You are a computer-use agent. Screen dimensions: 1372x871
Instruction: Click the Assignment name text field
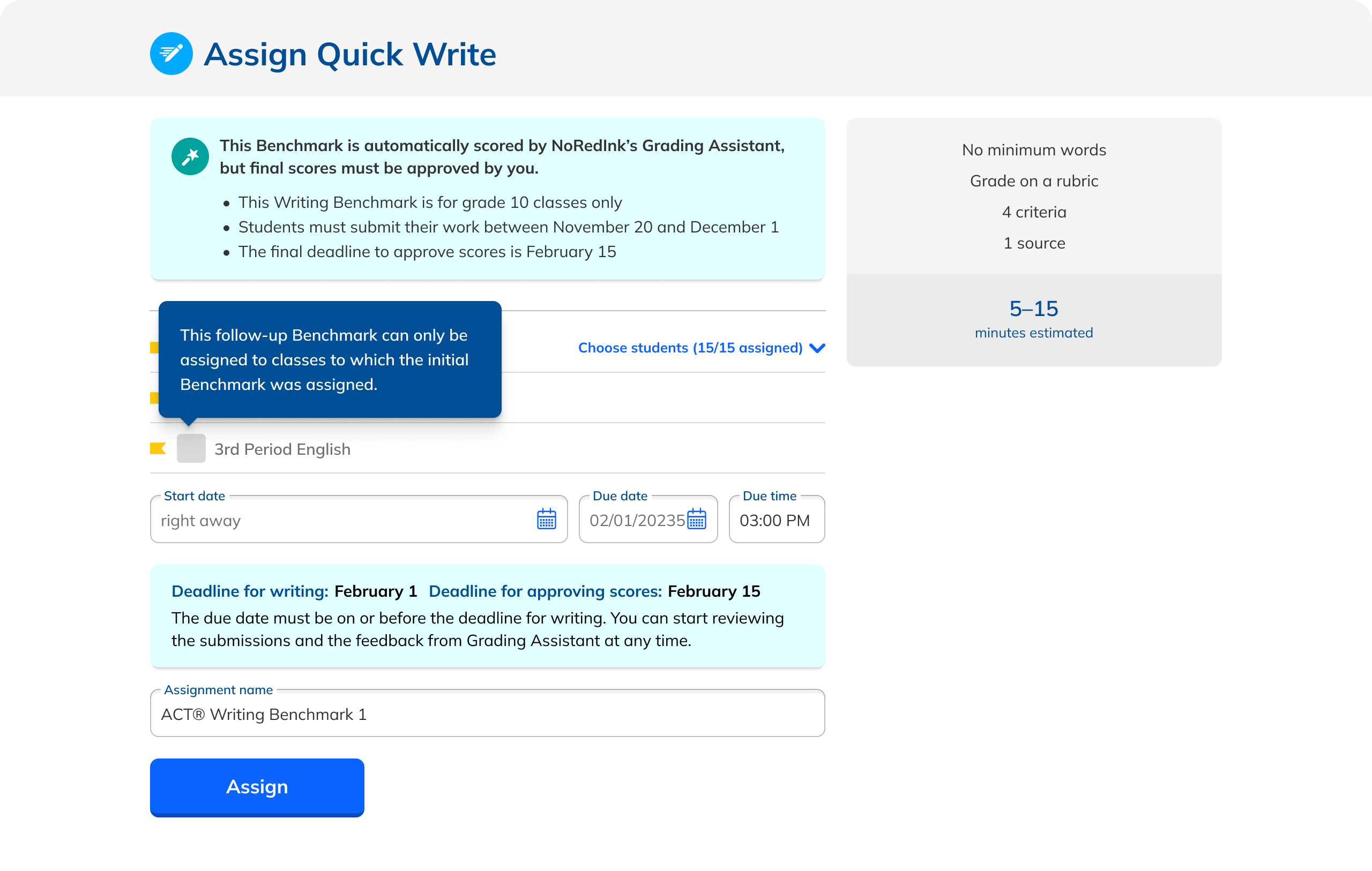click(487, 715)
